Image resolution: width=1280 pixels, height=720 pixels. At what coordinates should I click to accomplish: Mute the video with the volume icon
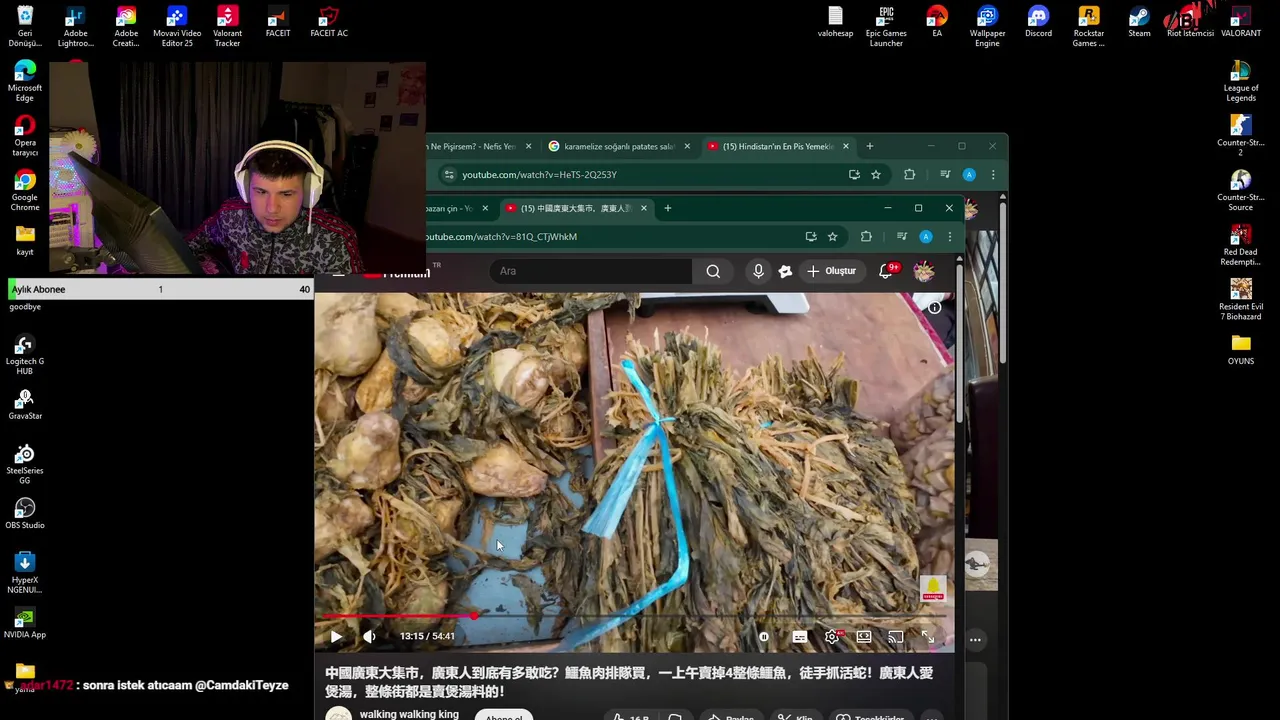(370, 637)
